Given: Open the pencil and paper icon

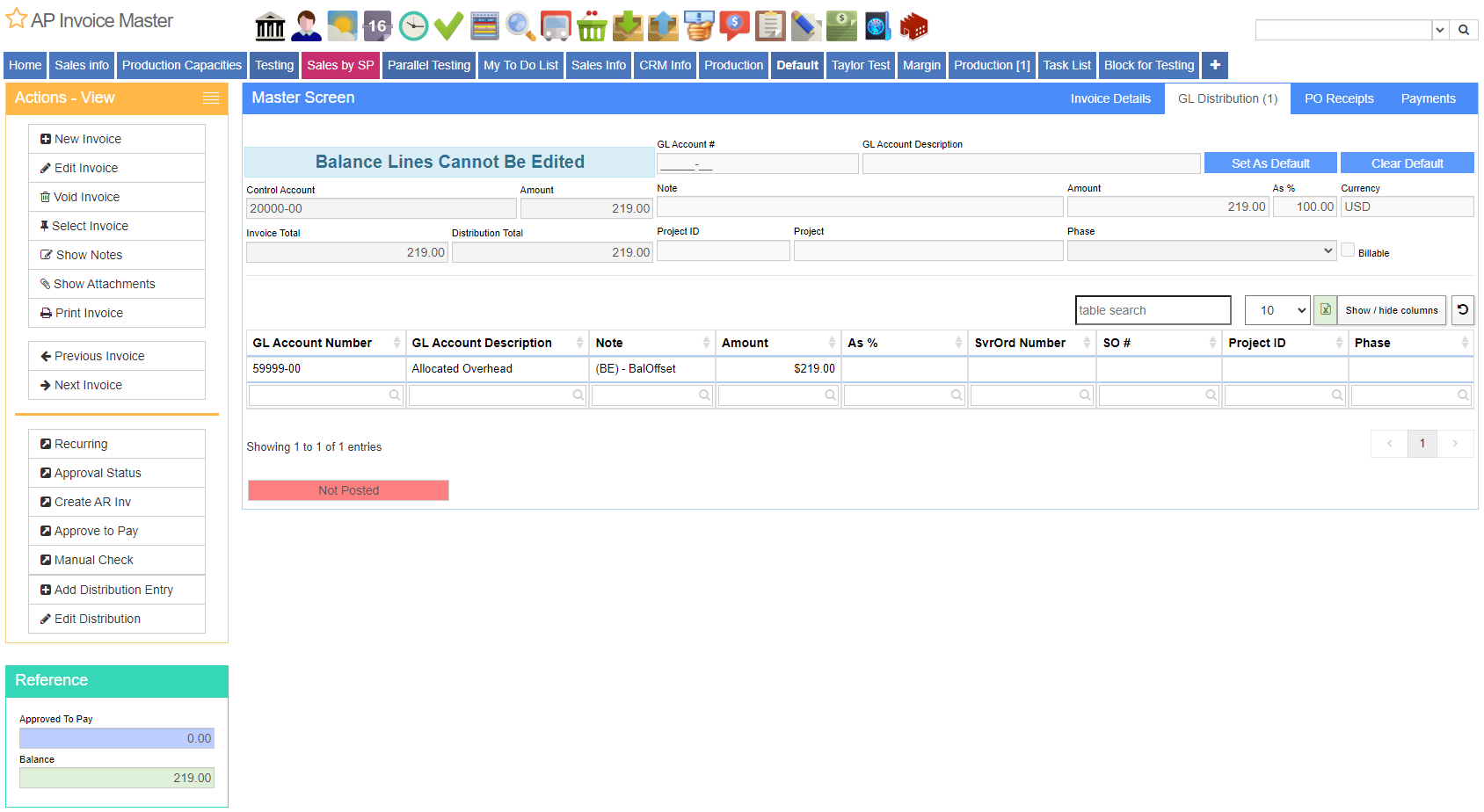Looking at the screenshot, I should (x=805, y=26).
